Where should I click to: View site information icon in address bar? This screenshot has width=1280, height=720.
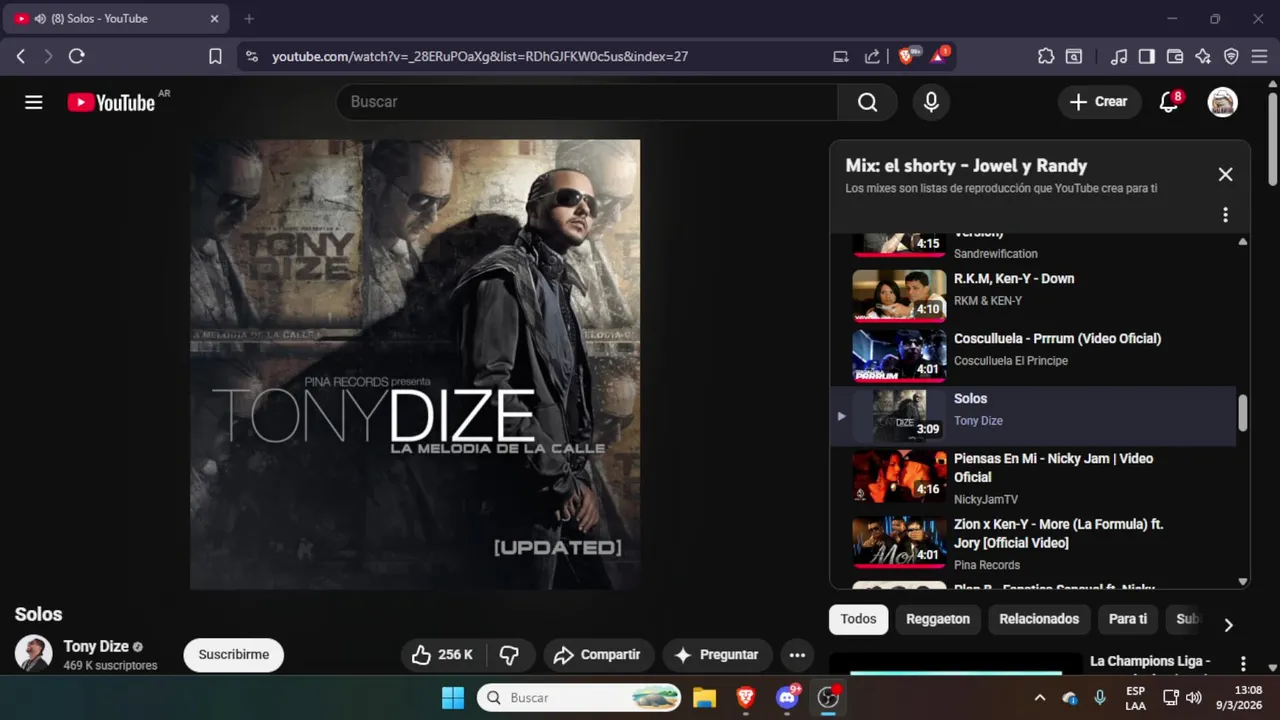(251, 57)
